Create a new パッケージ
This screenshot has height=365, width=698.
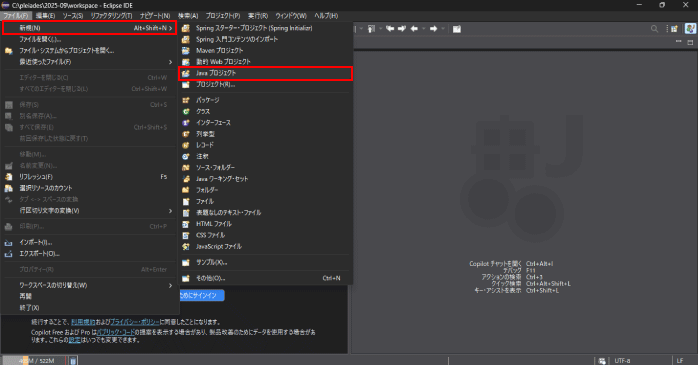(265, 100)
